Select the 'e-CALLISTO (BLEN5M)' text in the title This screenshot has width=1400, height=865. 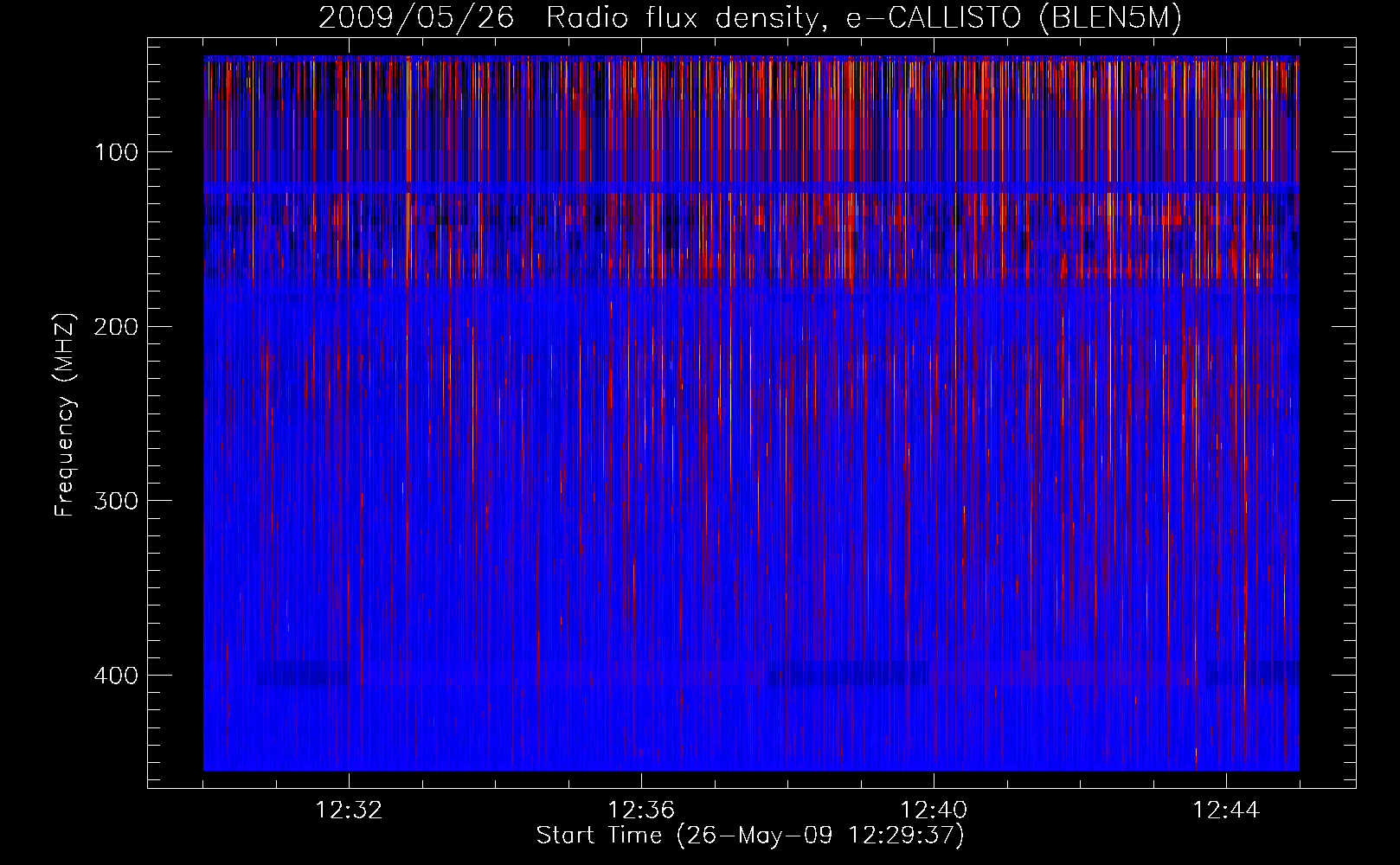tap(1013, 18)
